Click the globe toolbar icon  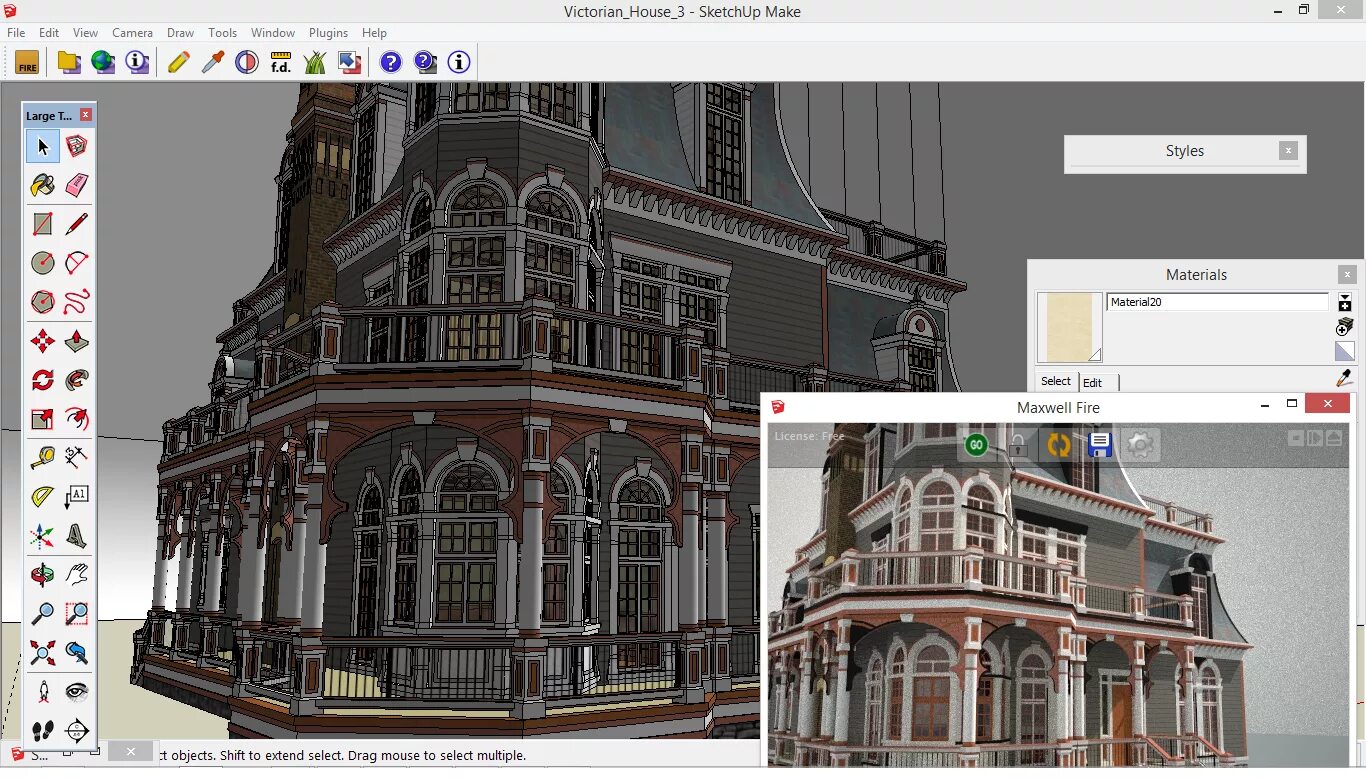pyautogui.click(x=102, y=62)
